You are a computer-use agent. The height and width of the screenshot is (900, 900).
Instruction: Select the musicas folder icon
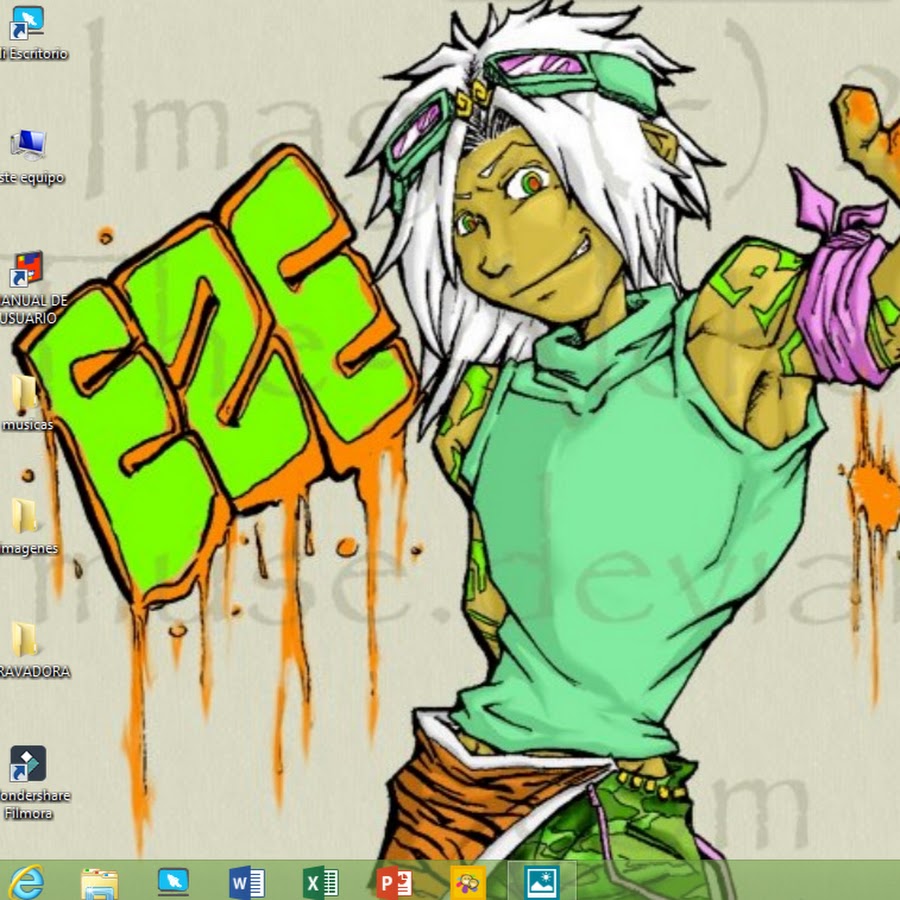coord(25,393)
